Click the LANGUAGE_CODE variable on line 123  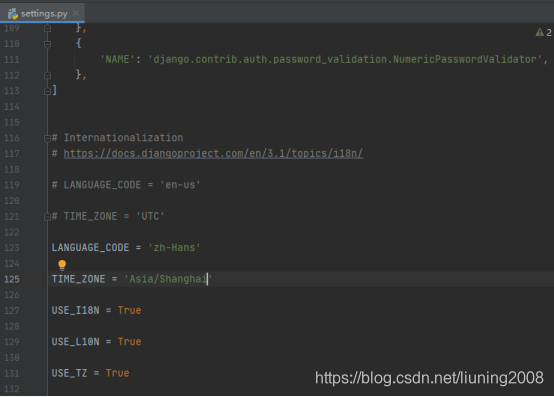coord(90,248)
